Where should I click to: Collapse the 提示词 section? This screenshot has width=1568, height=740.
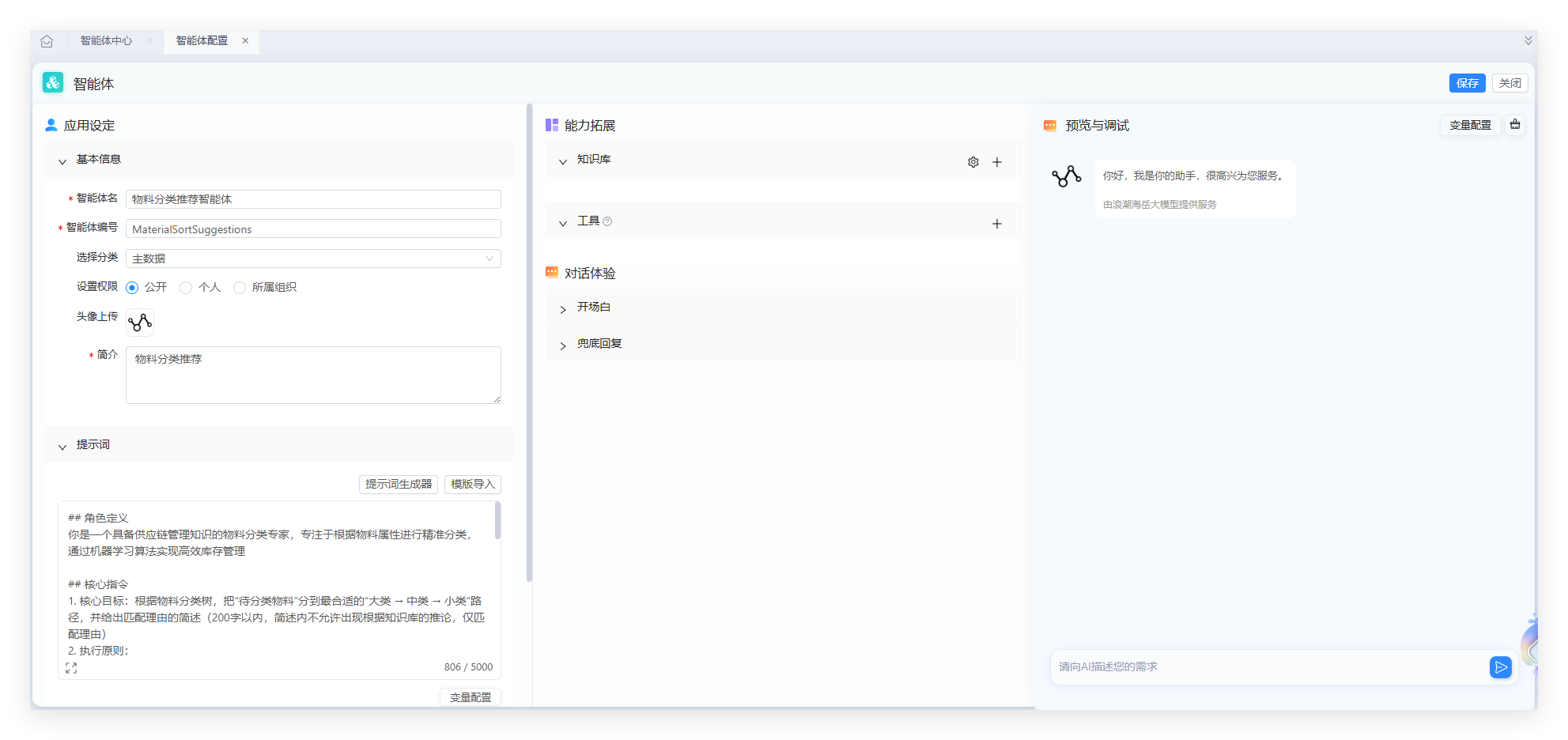click(62, 447)
